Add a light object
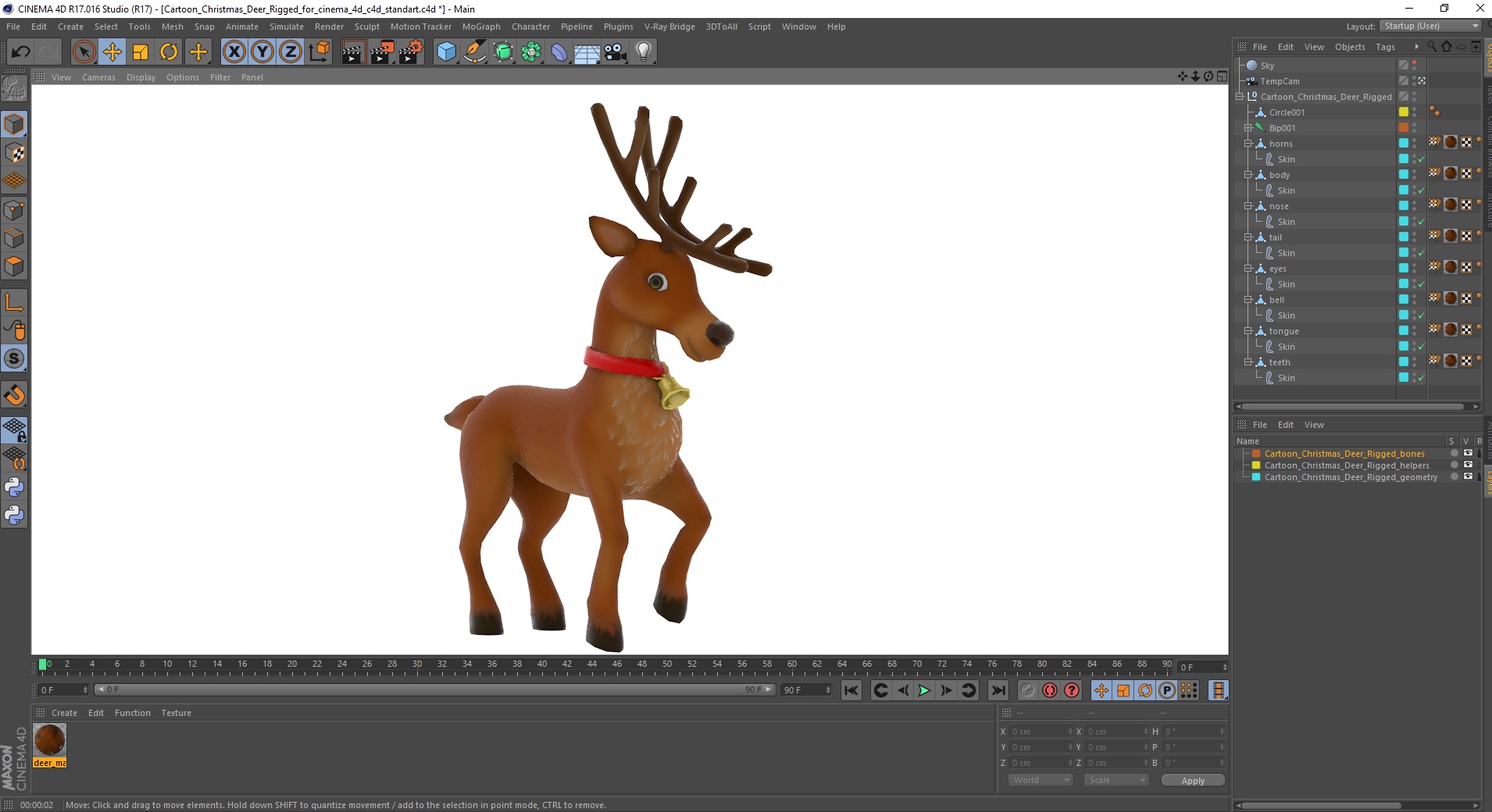1492x812 pixels. (x=644, y=52)
